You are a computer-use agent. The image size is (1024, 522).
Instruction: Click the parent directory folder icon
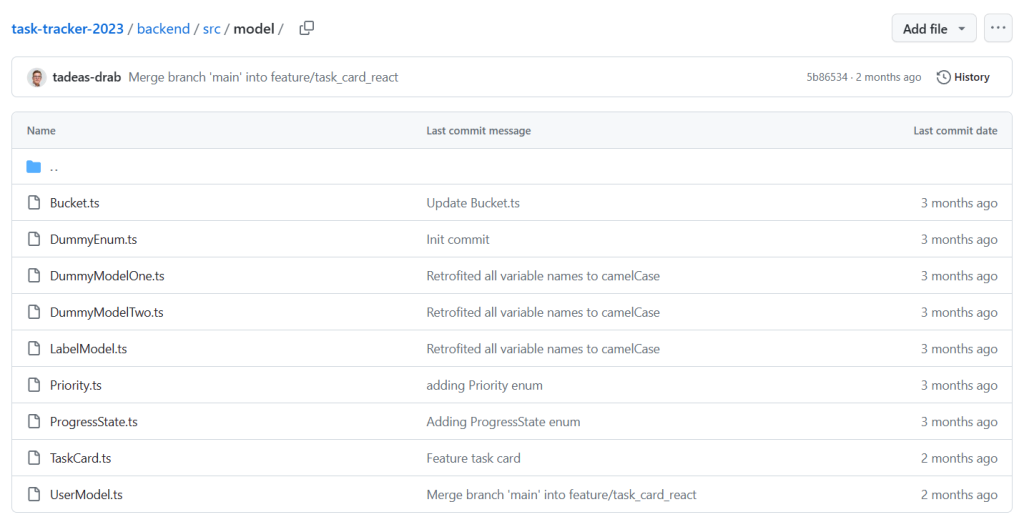click(x=34, y=167)
